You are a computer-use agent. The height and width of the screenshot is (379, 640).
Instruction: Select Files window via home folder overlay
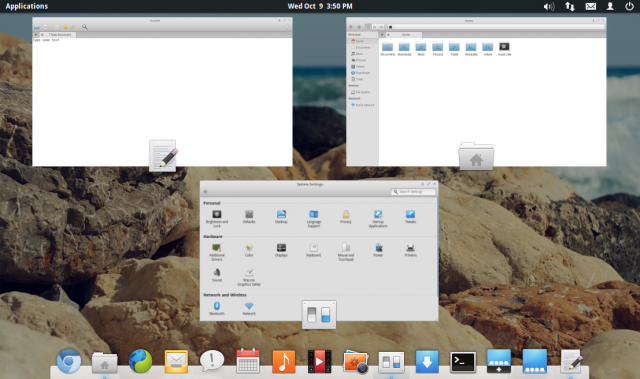(x=476, y=156)
